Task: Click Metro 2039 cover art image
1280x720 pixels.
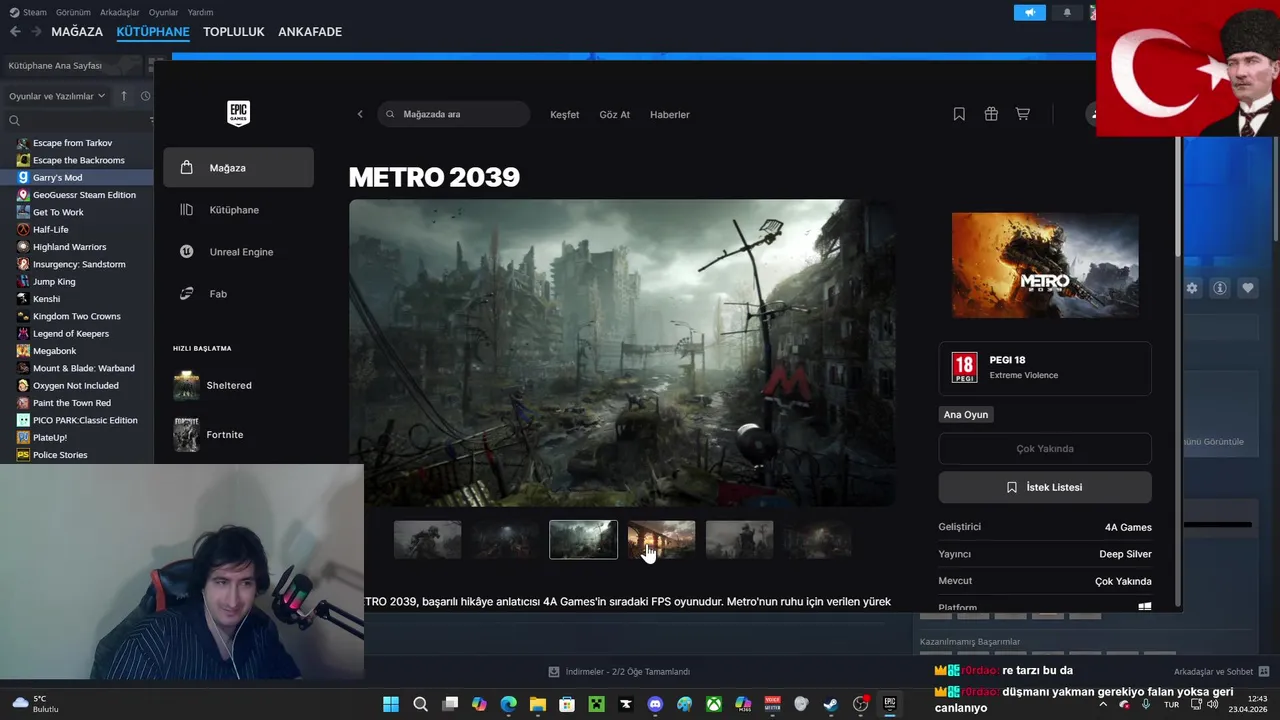Action: [x=1045, y=265]
